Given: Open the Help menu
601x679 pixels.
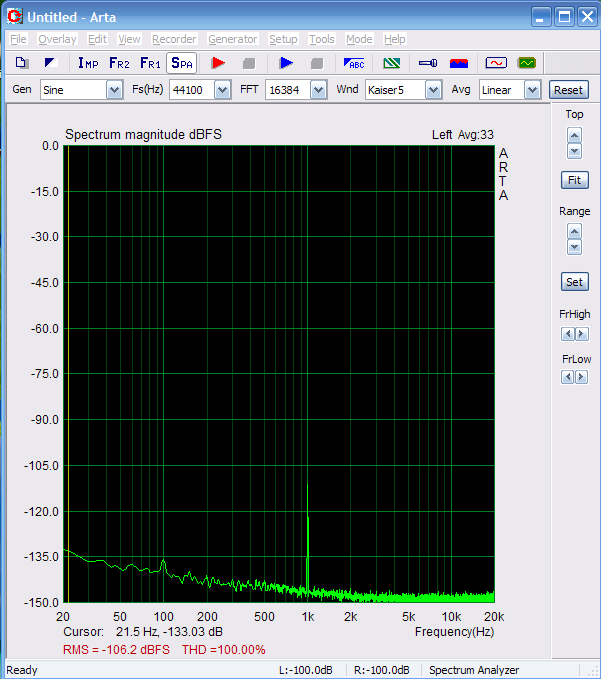Looking at the screenshot, I should [x=394, y=39].
